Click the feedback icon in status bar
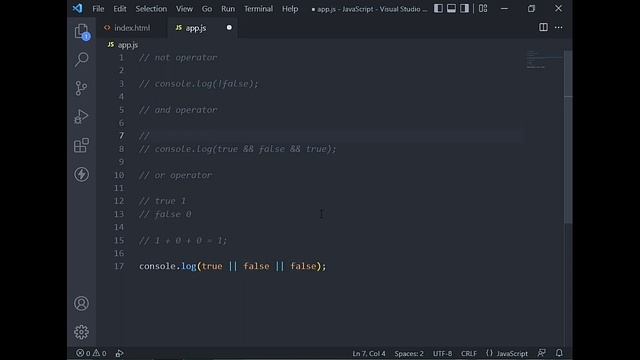 click(542, 353)
